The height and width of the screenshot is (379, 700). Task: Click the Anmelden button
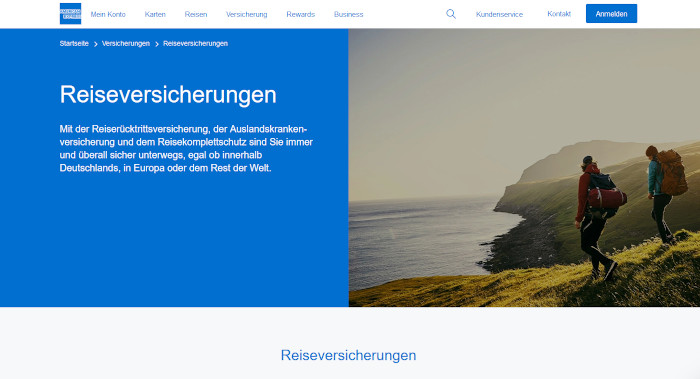[611, 14]
